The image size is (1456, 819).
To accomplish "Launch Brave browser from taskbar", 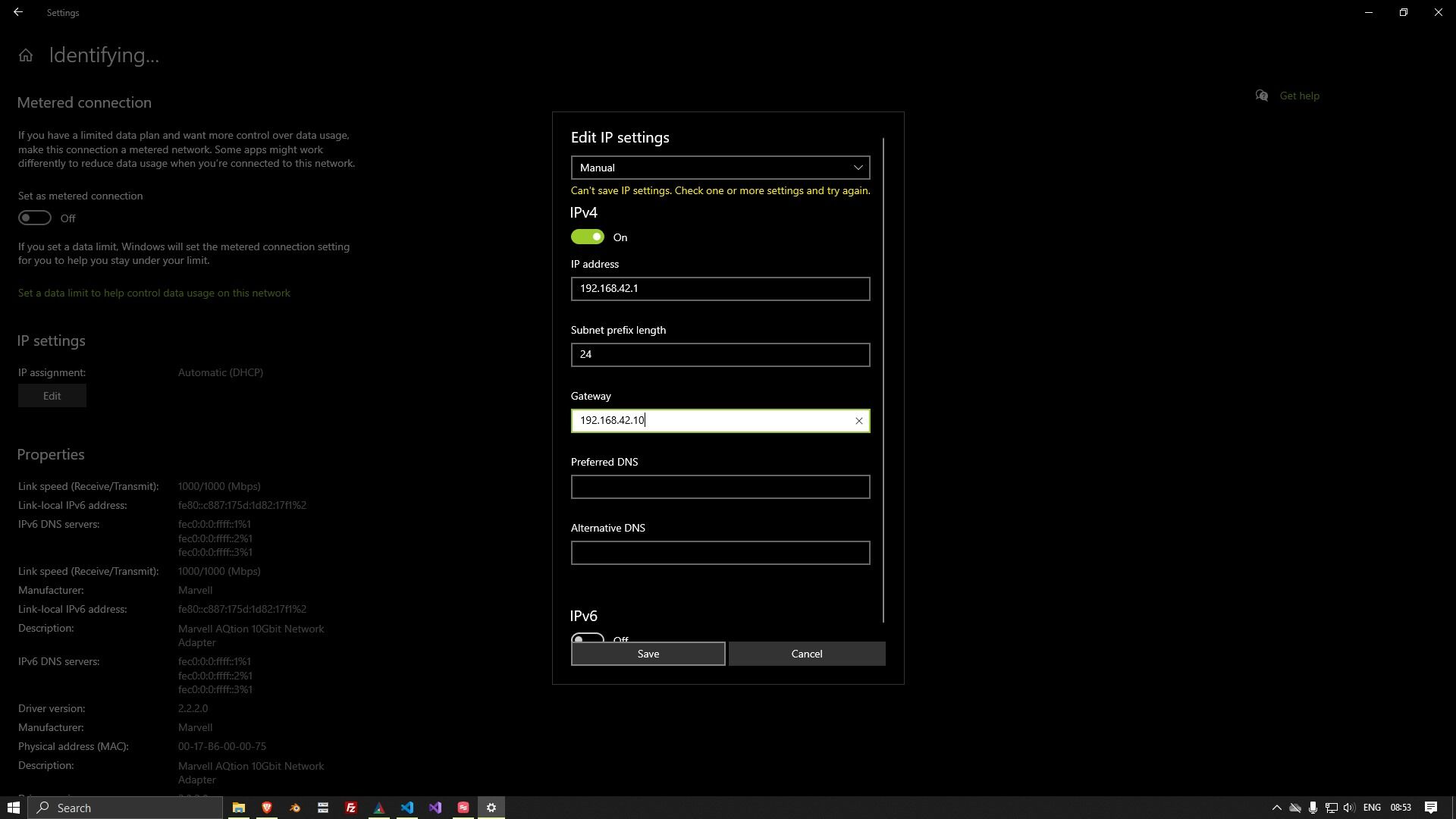I will pos(266,808).
